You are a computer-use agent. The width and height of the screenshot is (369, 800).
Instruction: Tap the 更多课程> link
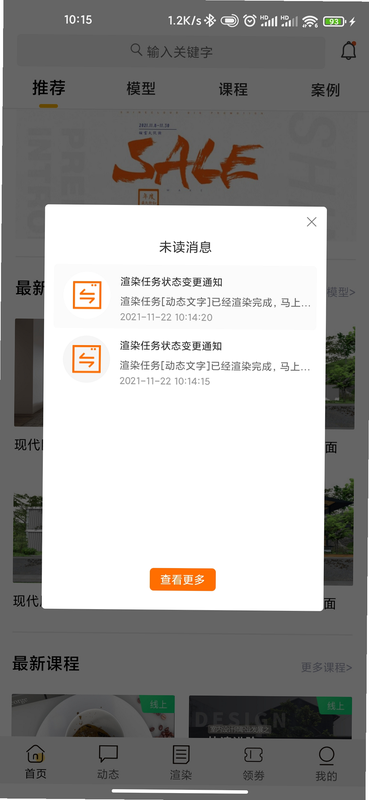click(326, 667)
